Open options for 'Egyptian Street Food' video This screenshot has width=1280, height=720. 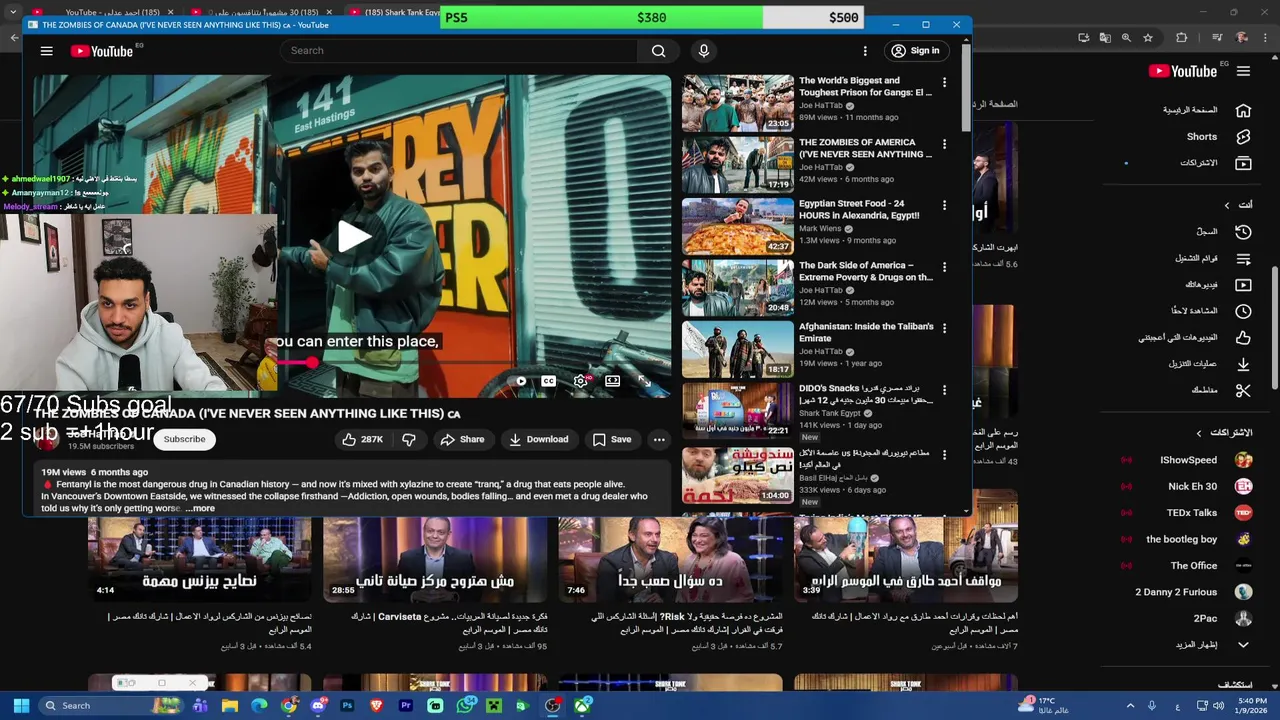[944, 205]
